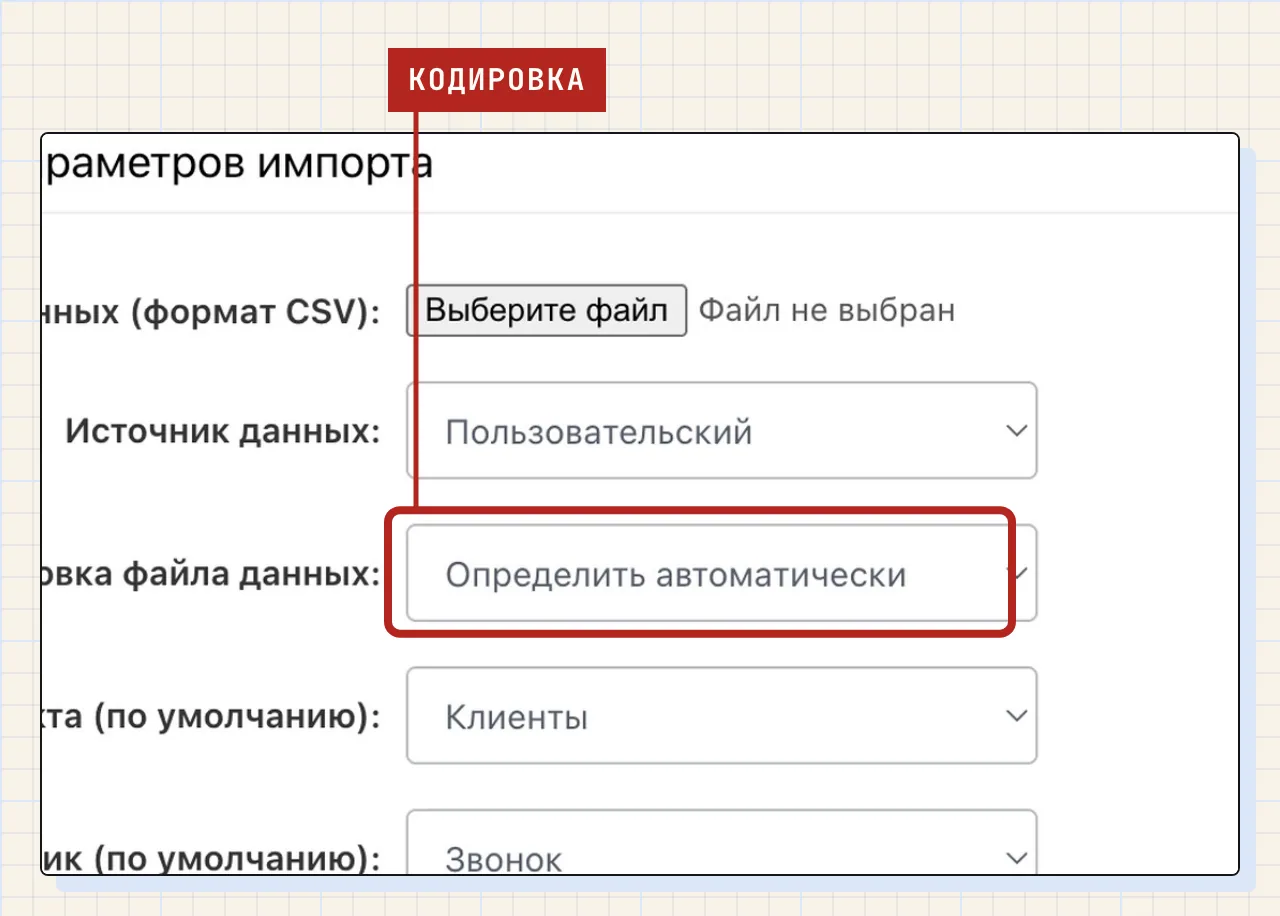Expand the 'Звонок' dropdown
This screenshot has width=1280, height=916.
pos(721,842)
